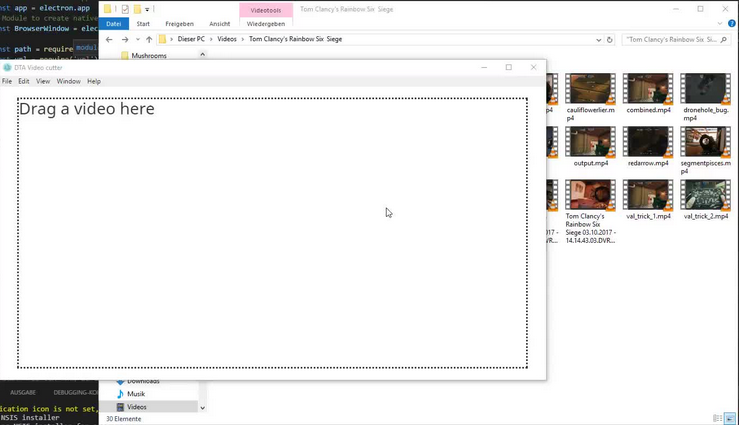The image size is (739, 425).
Task: Select the output.mp4 video file
Action: pos(591,147)
